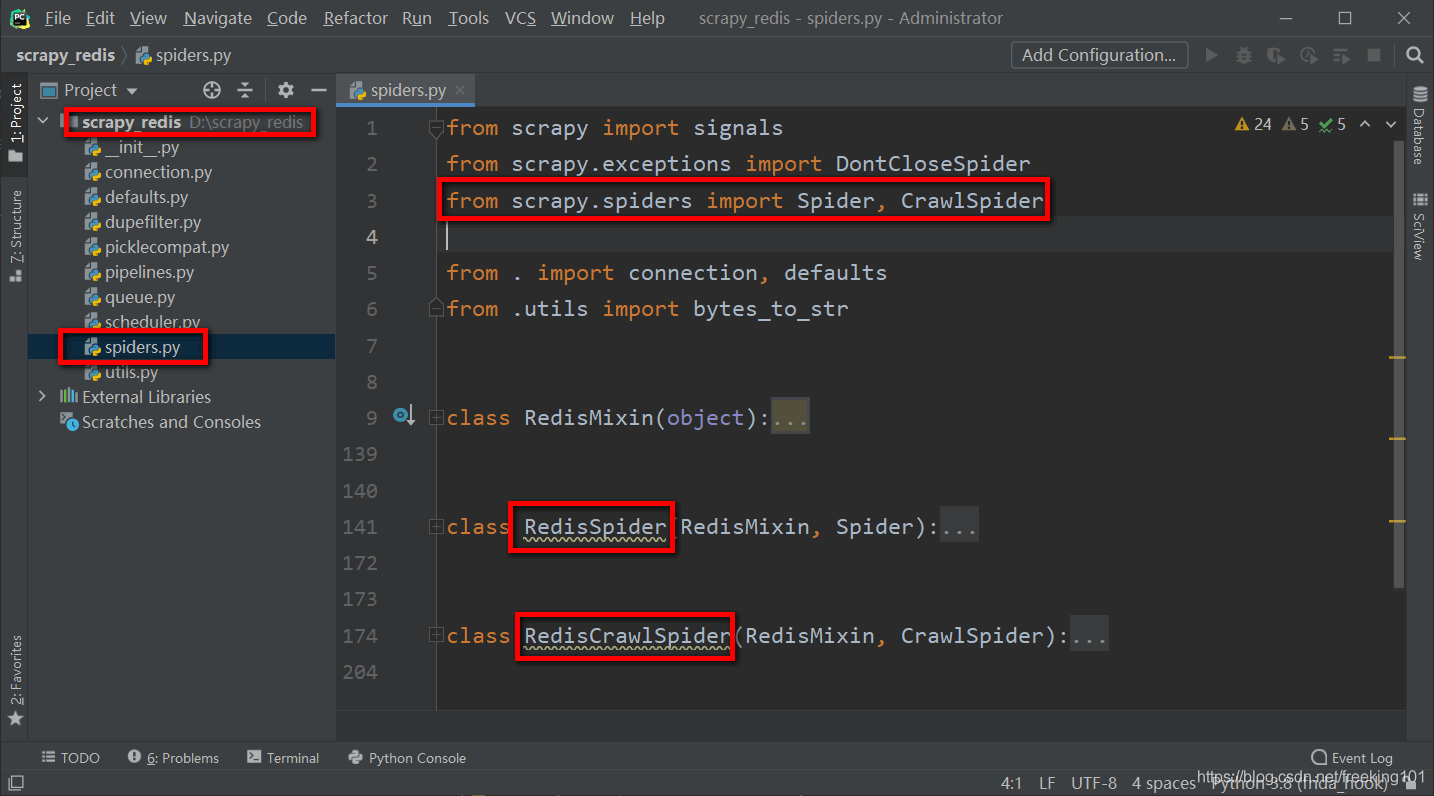Image resolution: width=1434 pixels, height=796 pixels.
Task: Click the Debug bug icon in the toolbar
Action: (x=1243, y=55)
